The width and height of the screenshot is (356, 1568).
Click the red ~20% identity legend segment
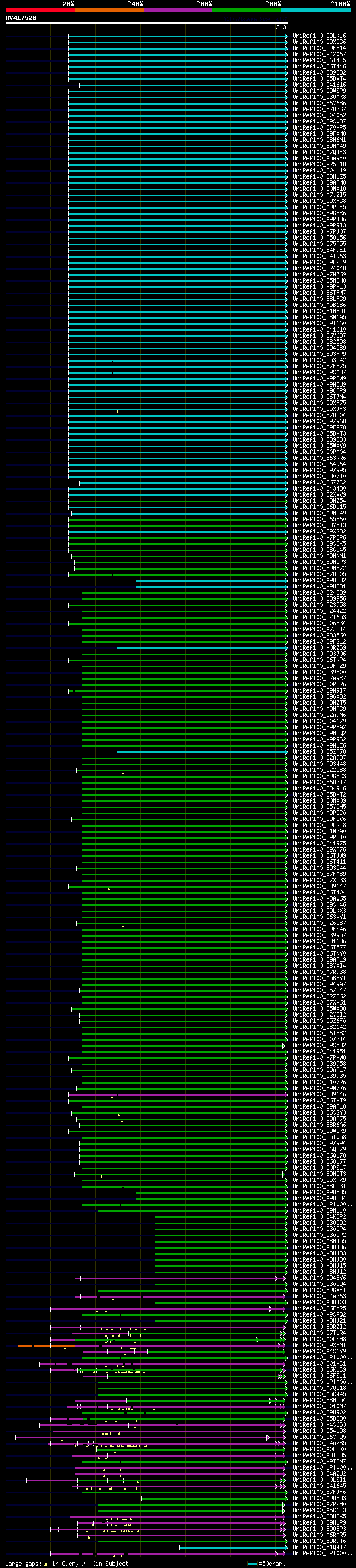coord(39,10)
